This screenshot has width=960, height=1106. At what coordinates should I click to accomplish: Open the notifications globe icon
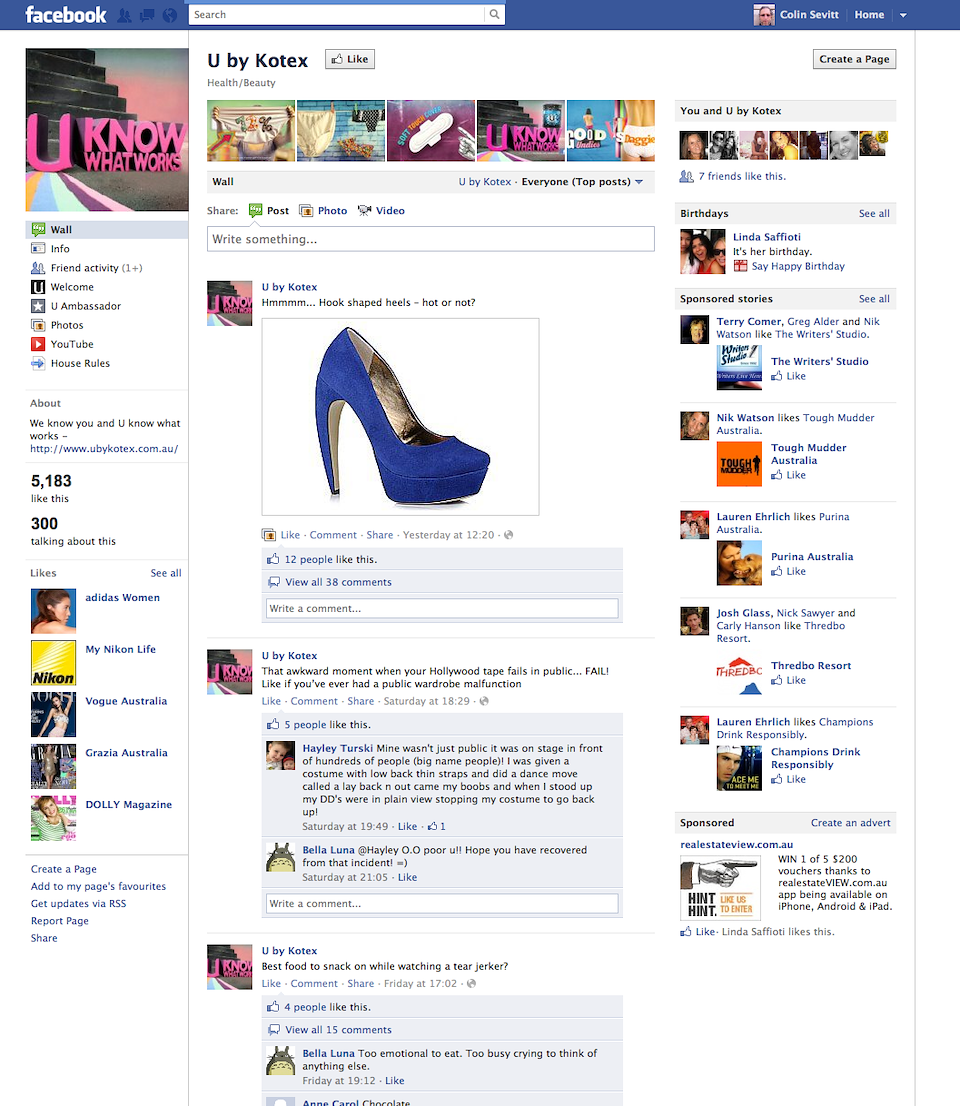click(169, 15)
